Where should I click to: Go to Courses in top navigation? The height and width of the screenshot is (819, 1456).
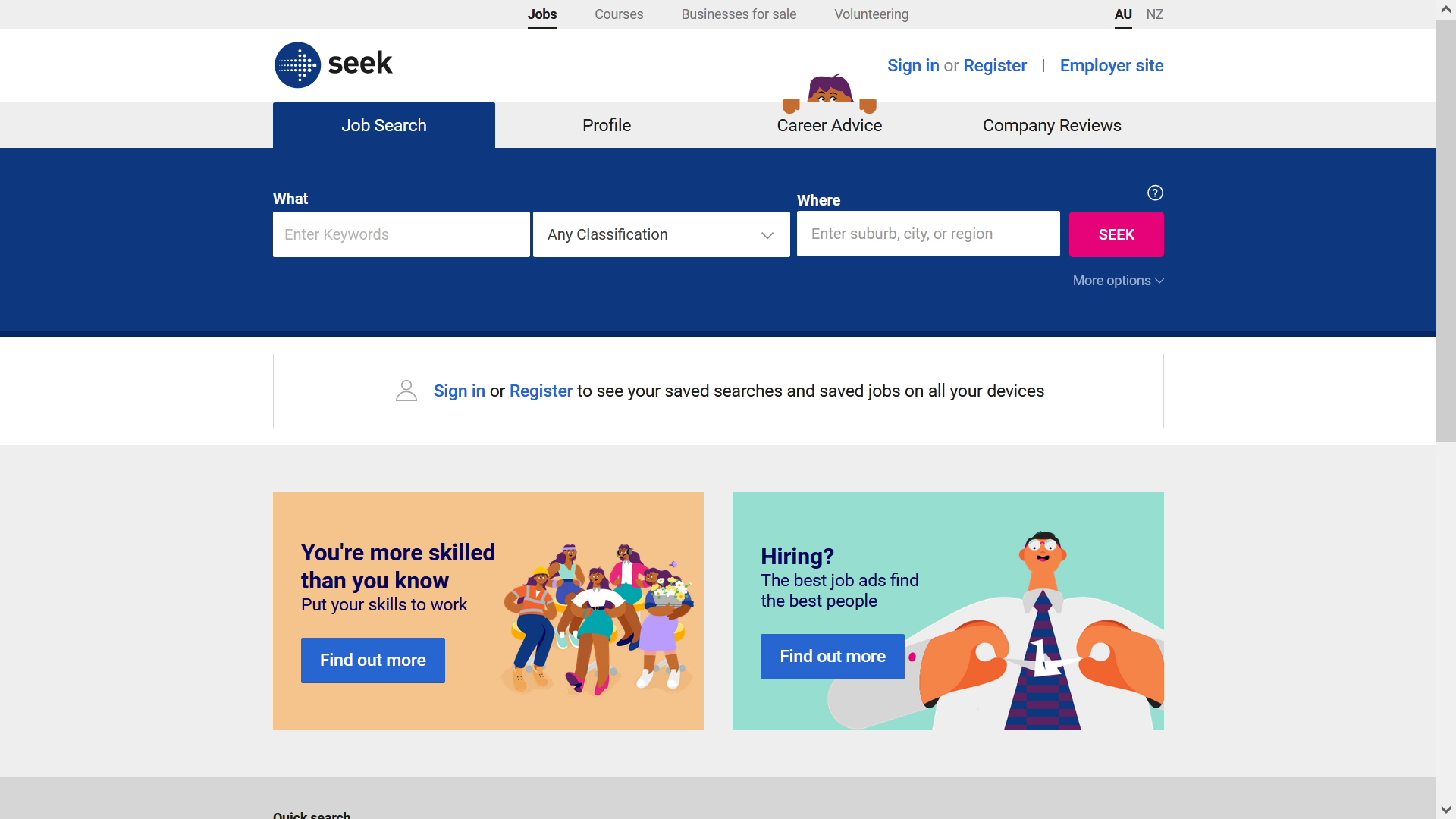pyautogui.click(x=619, y=14)
